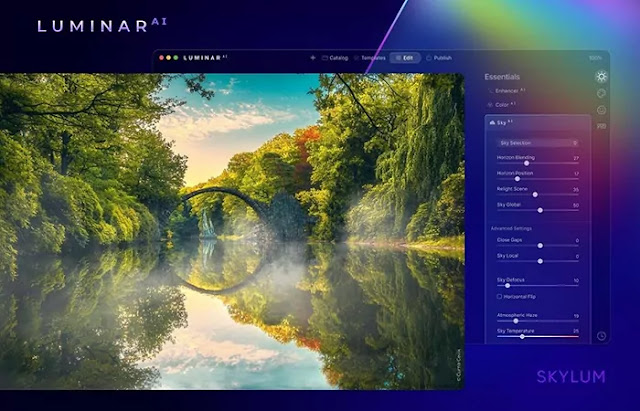Enable the Horizontal Flip checkbox
The image size is (640, 411).
click(499, 297)
